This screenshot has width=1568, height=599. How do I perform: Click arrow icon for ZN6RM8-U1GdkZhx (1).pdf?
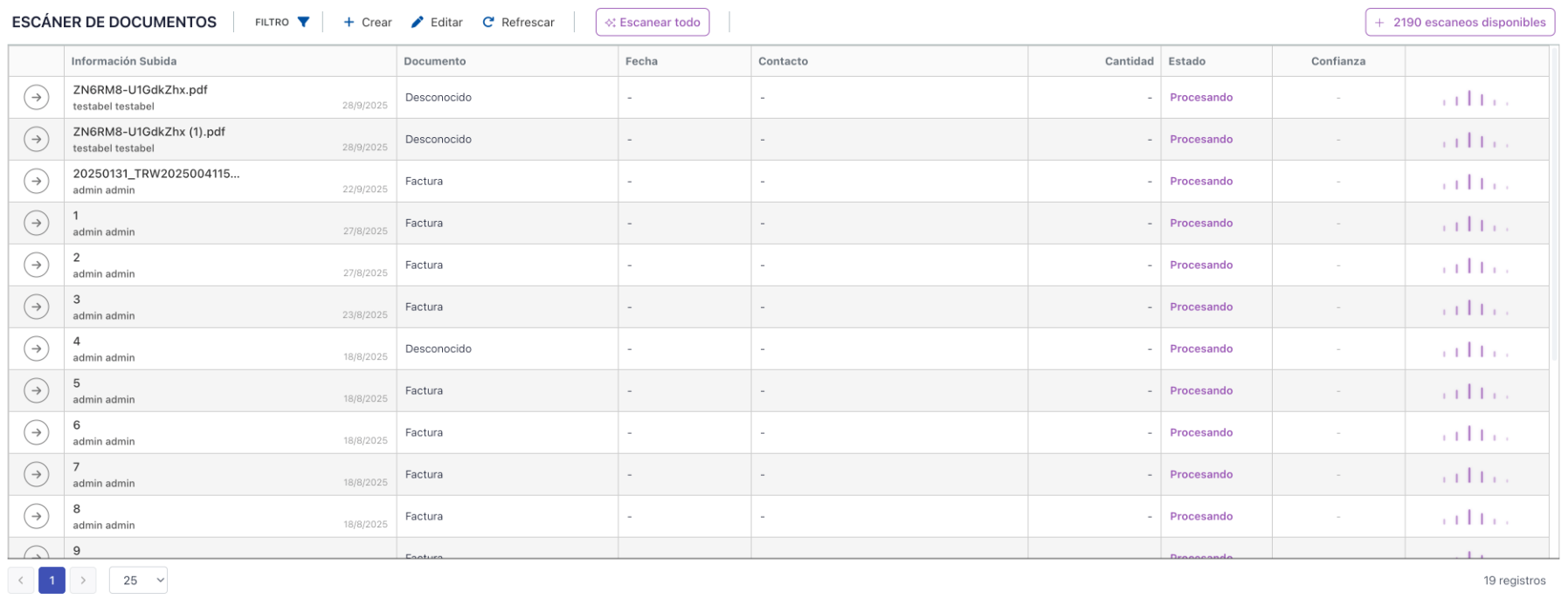(36, 139)
